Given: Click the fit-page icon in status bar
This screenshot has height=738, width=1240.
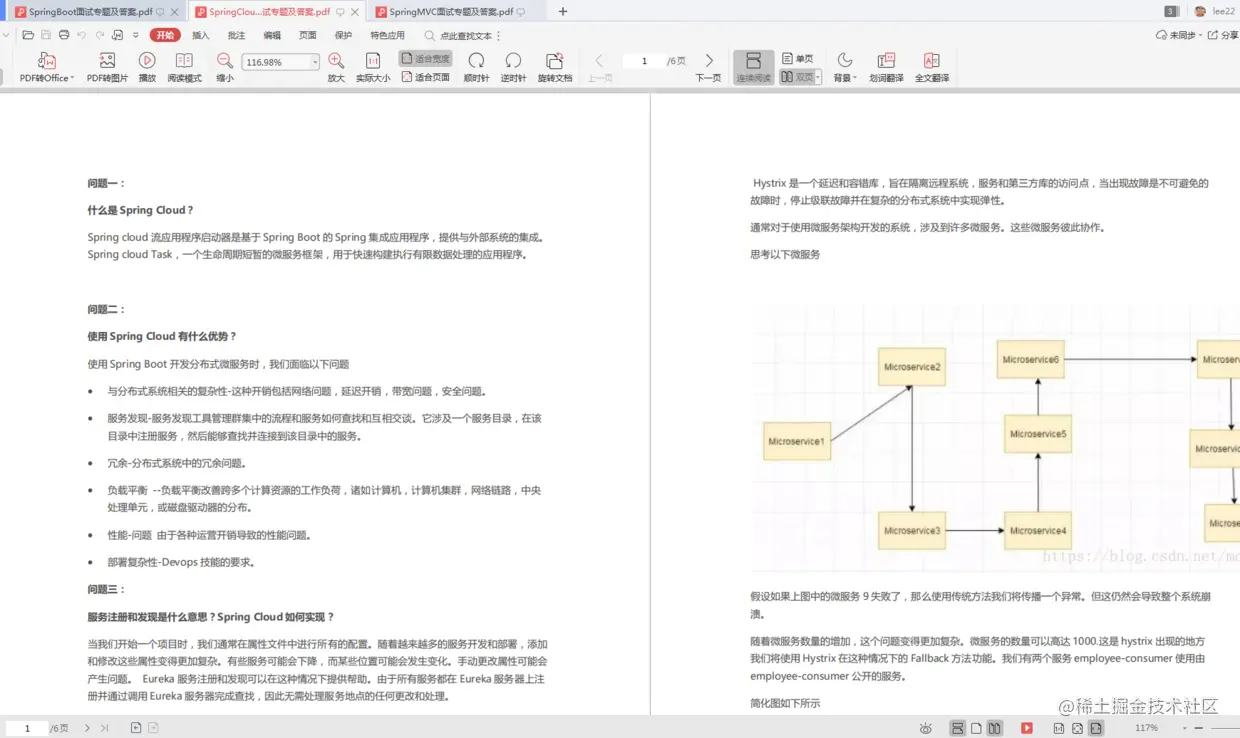Looking at the screenshot, I should click(x=1076, y=728).
